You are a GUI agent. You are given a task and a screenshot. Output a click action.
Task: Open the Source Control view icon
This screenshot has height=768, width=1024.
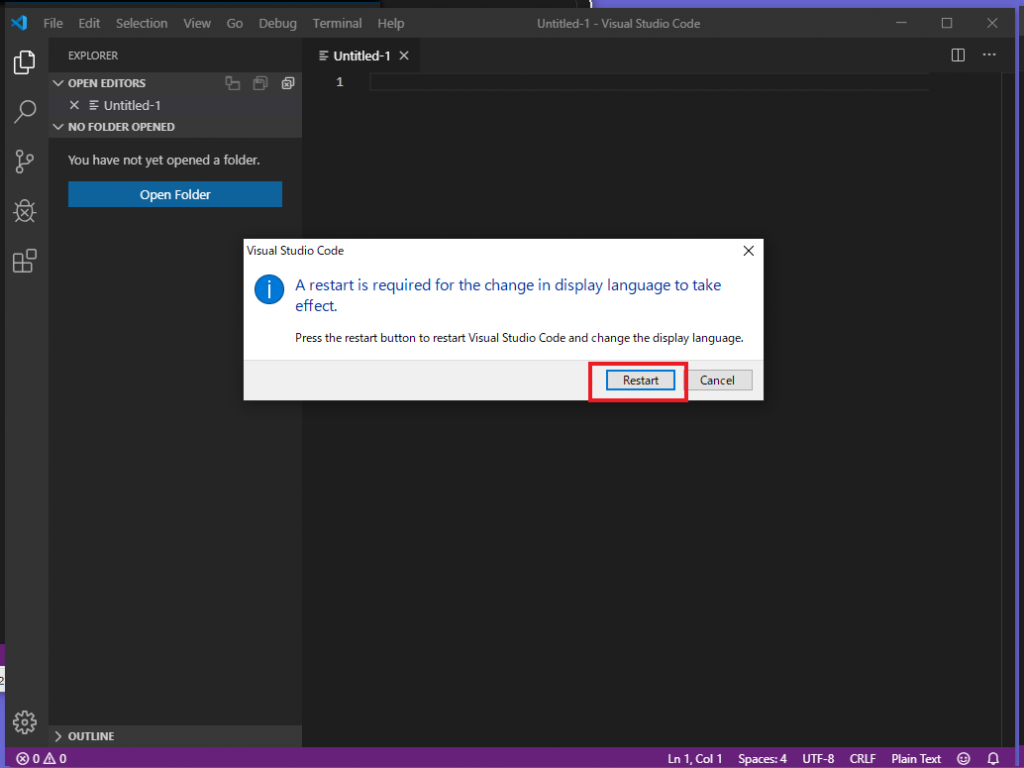pyautogui.click(x=25, y=161)
